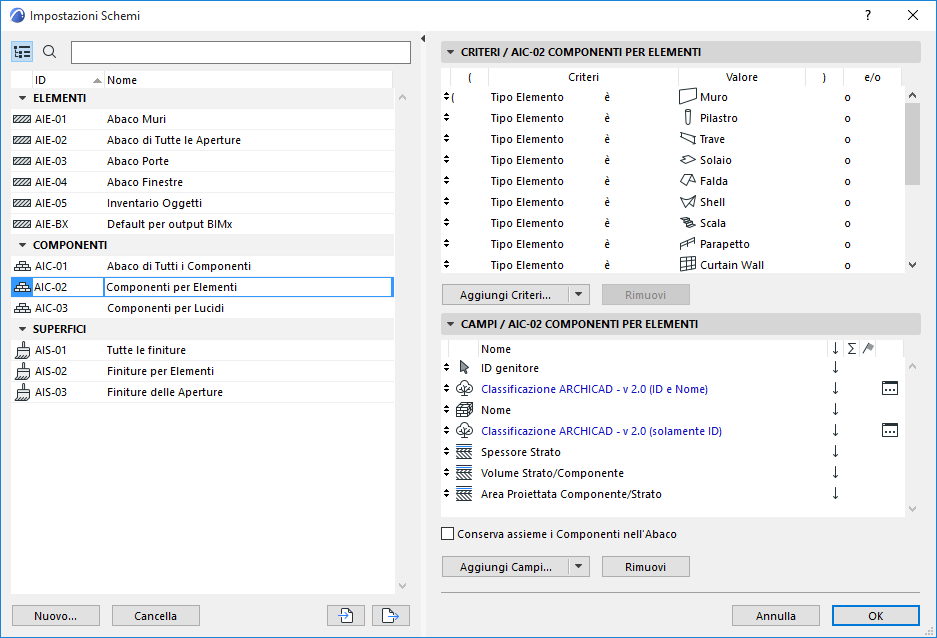
Task: Collapse the CRITERI panel
Action: [x=451, y=52]
